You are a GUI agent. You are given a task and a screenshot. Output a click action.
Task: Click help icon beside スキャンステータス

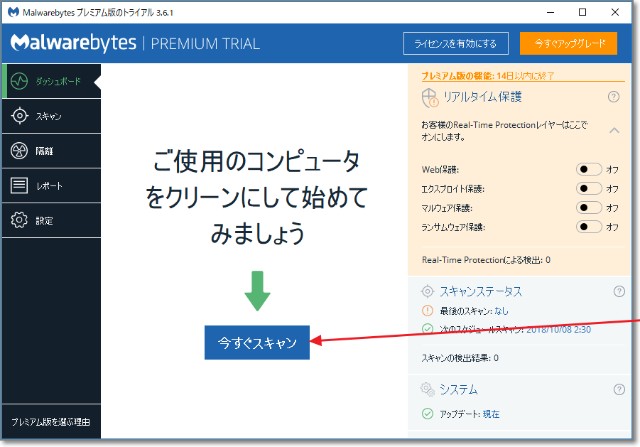pyautogui.click(x=618, y=291)
